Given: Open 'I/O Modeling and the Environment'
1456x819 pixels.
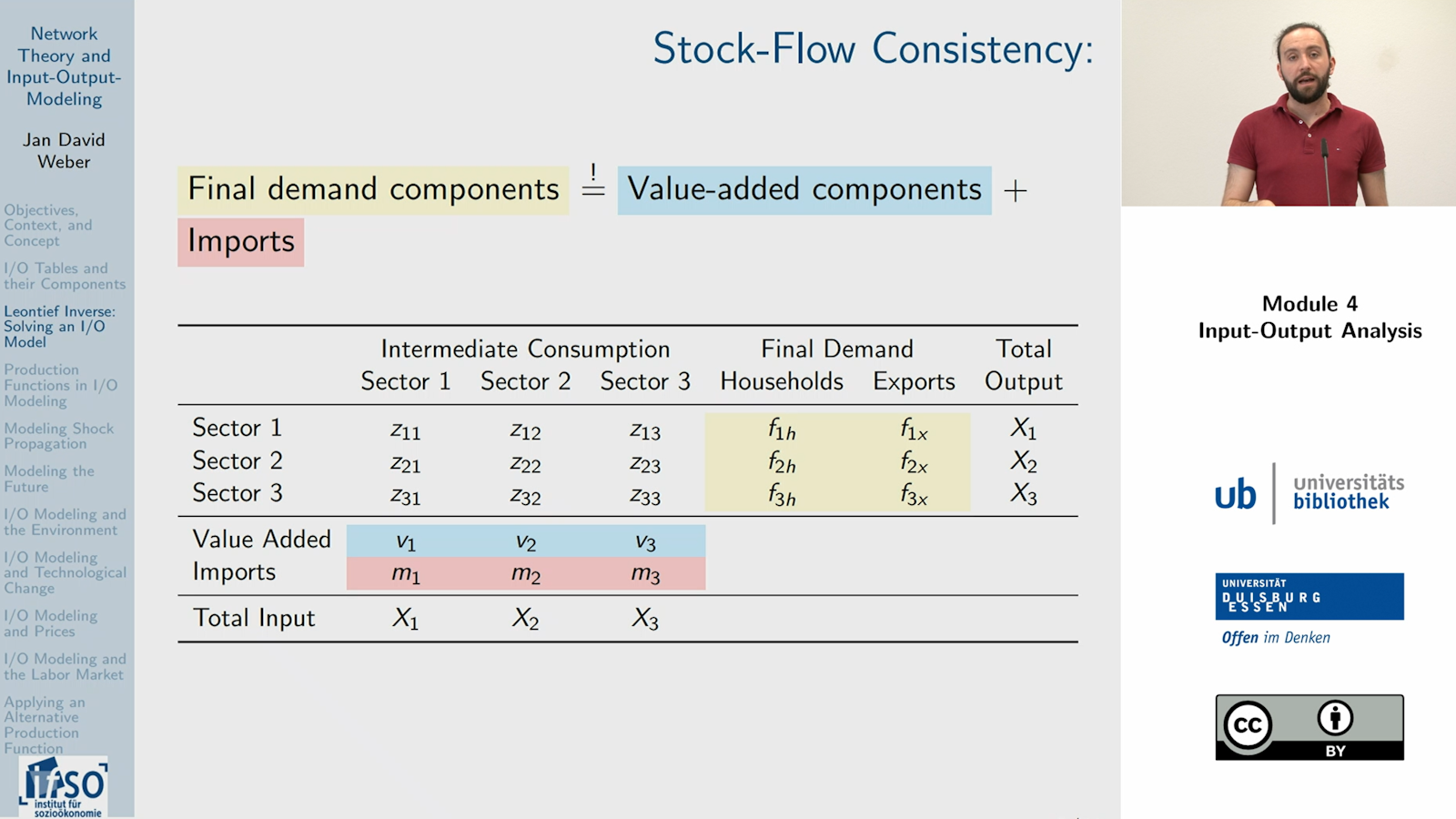Looking at the screenshot, I should pyautogui.click(x=65, y=521).
